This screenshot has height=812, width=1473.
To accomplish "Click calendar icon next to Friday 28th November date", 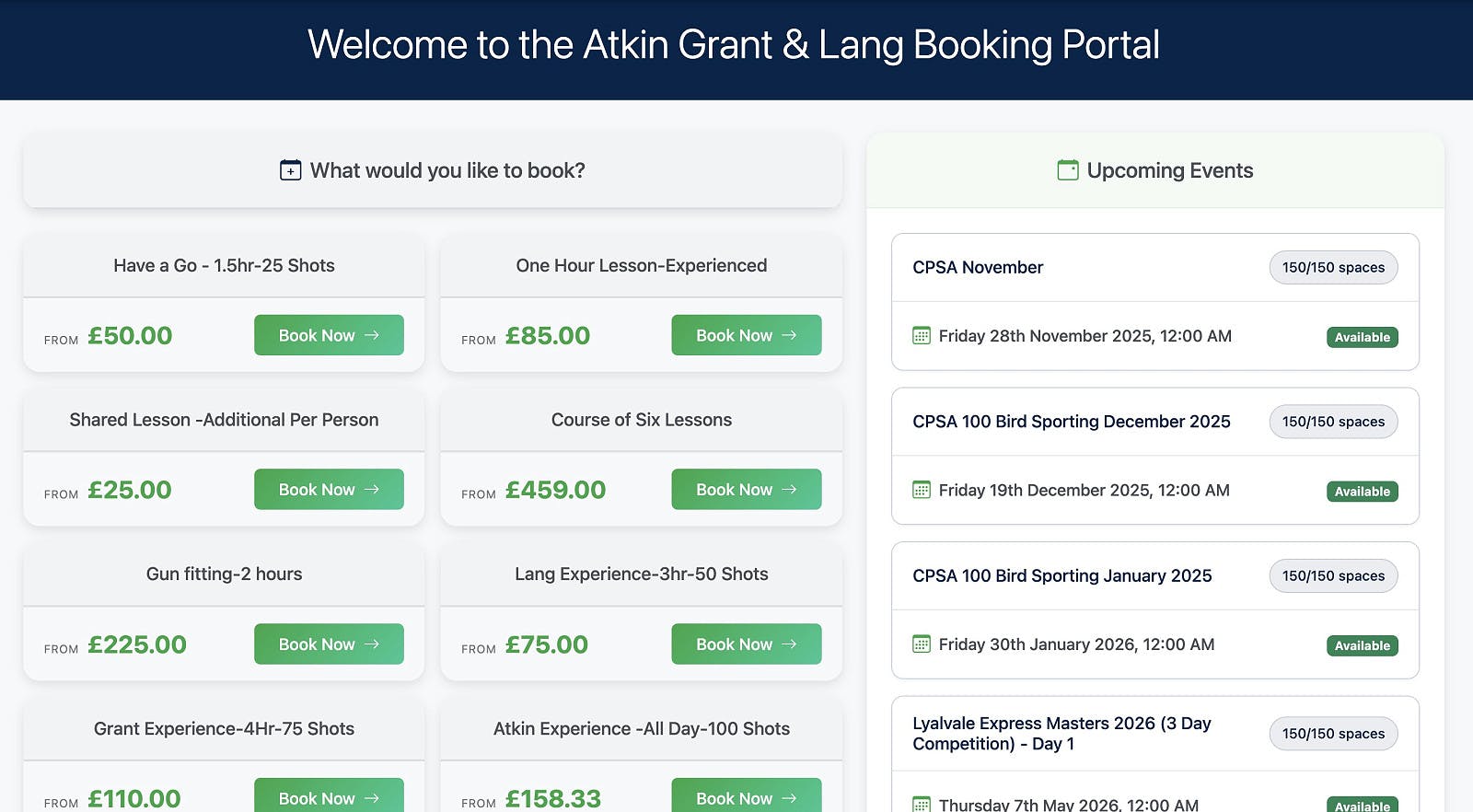I will 922,336.
